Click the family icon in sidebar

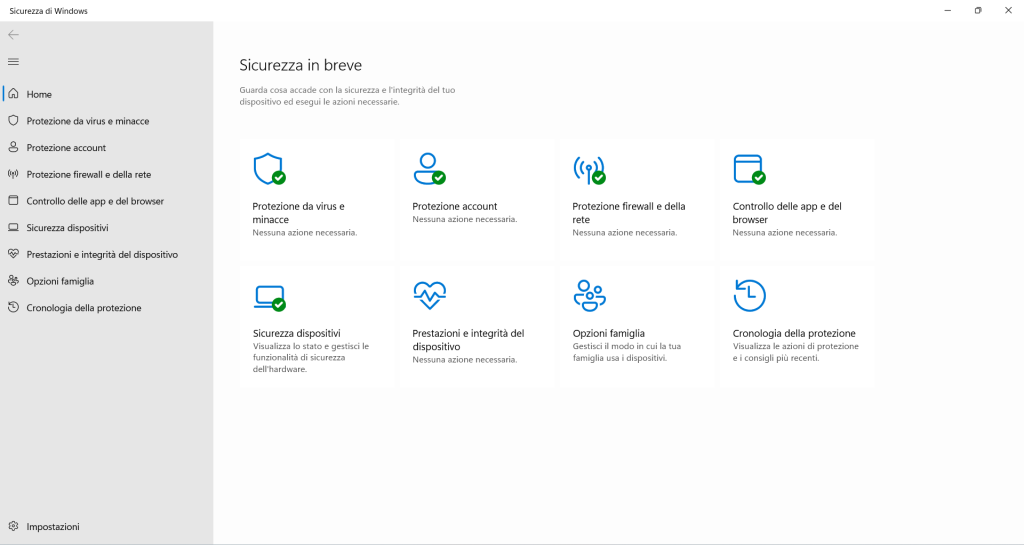click(13, 281)
